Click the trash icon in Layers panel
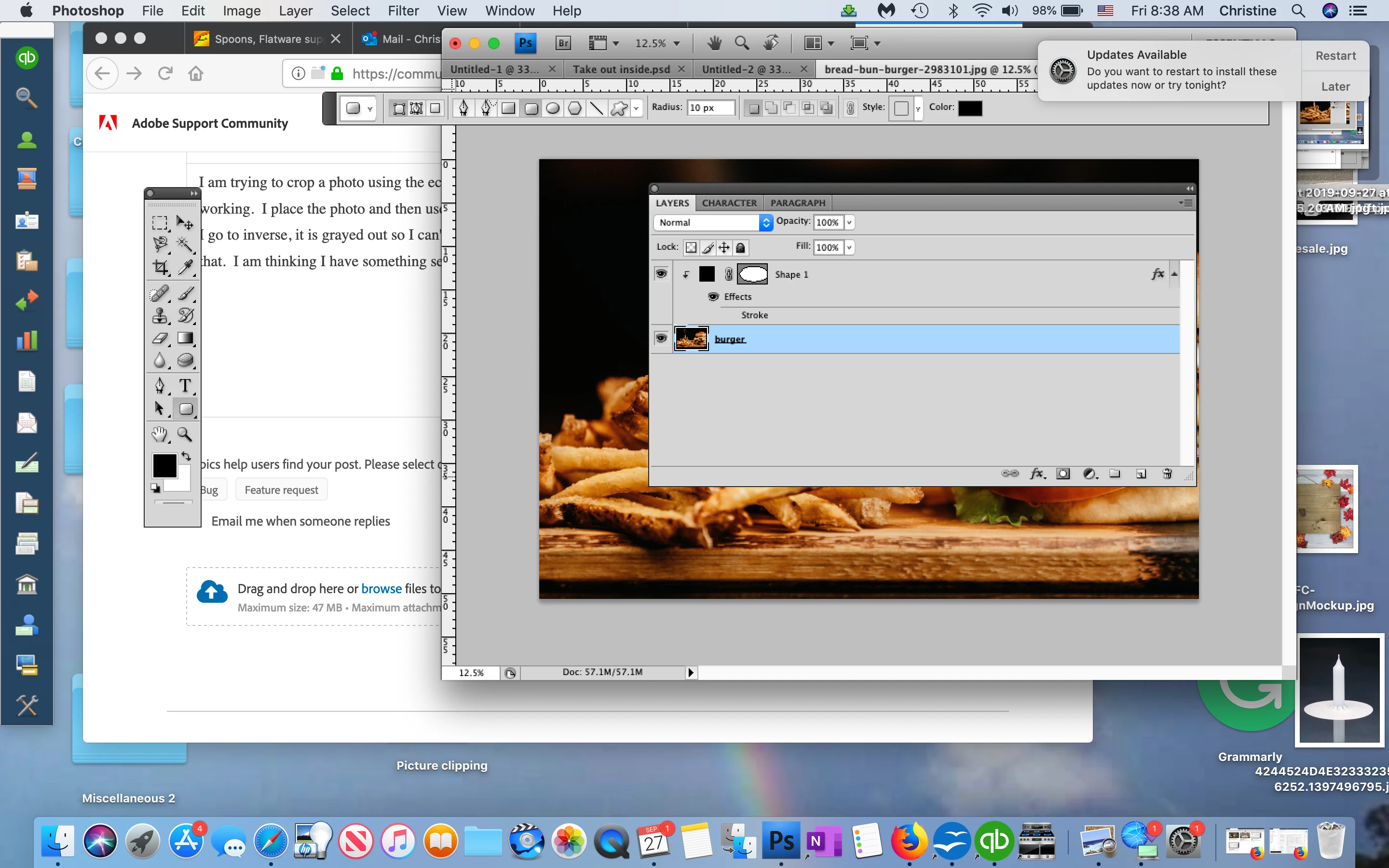This screenshot has width=1389, height=868. coord(1167,474)
